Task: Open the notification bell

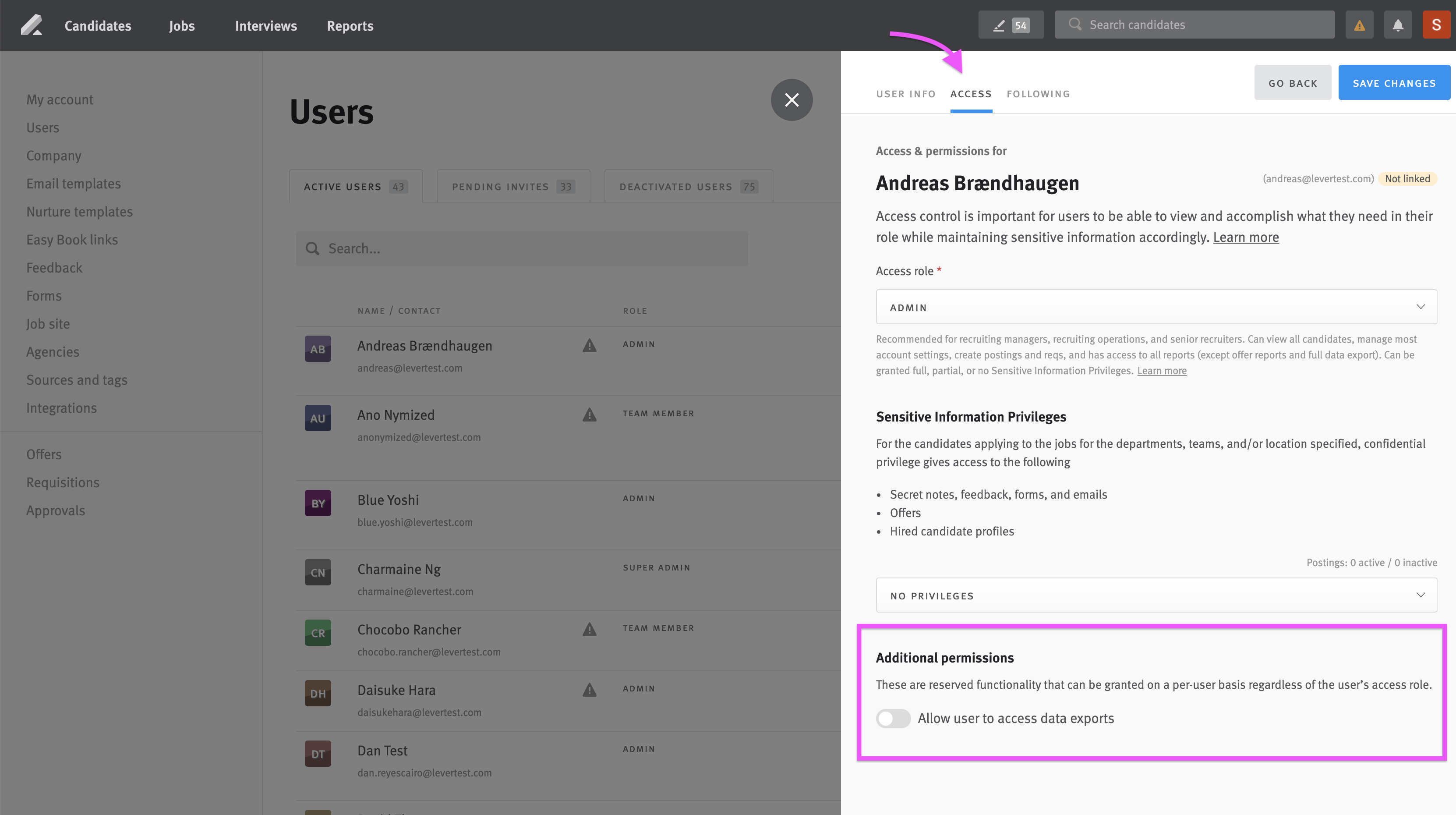Action: coord(1397,25)
